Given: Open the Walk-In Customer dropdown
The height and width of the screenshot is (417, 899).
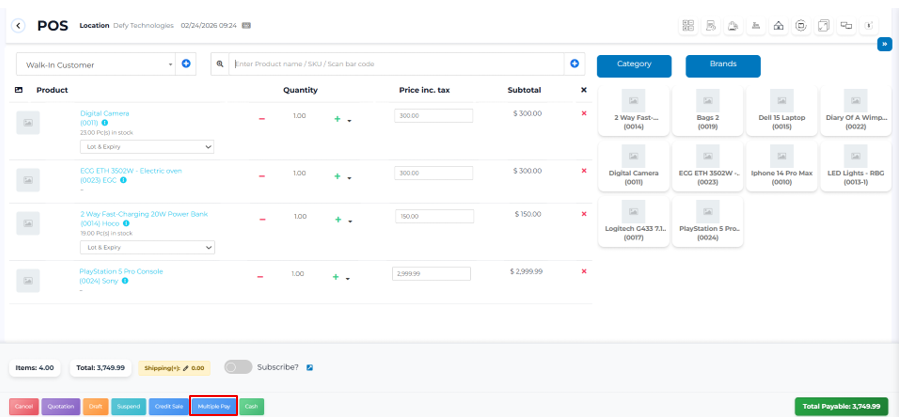Looking at the screenshot, I should pyautogui.click(x=95, y=65).
